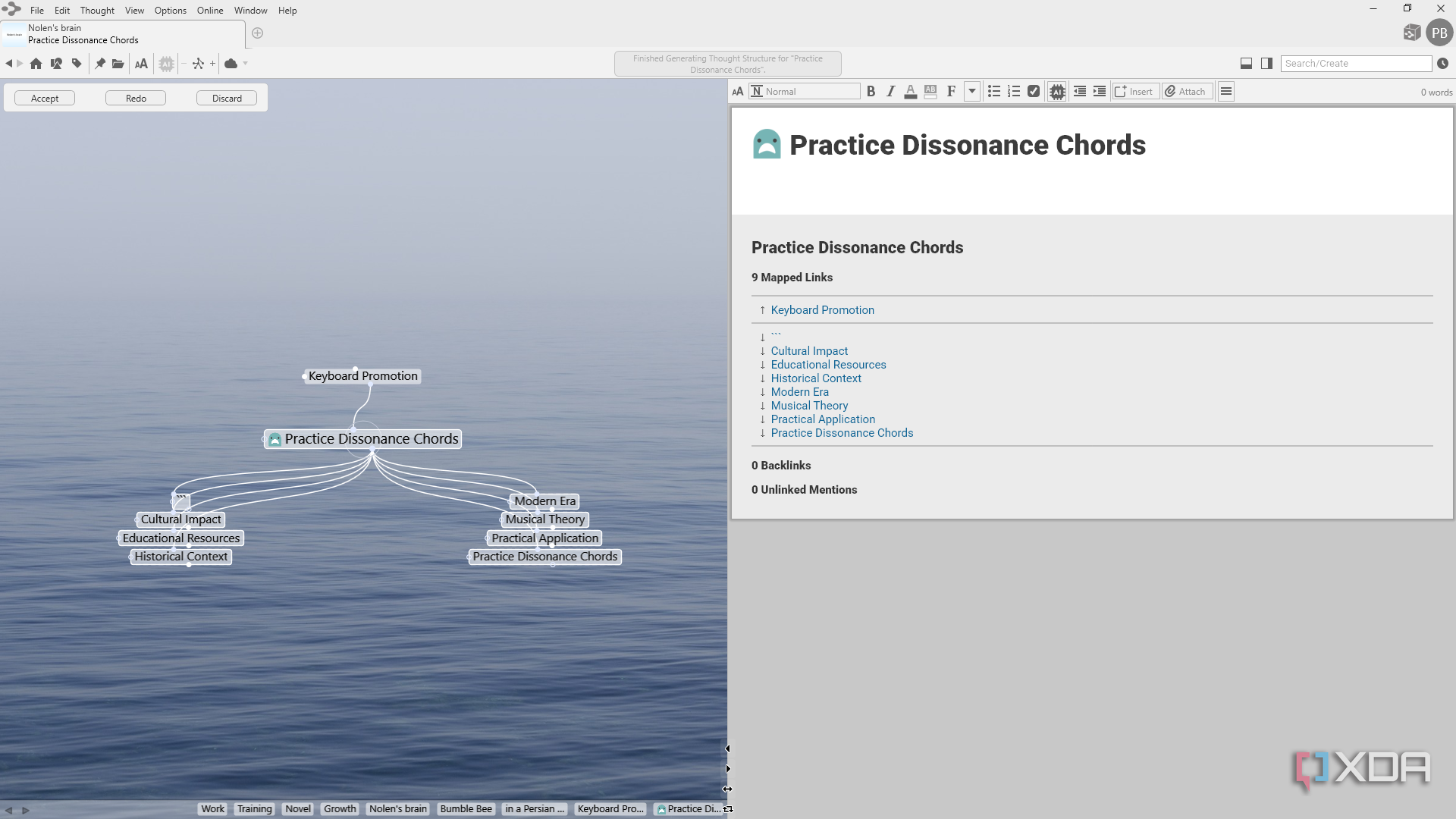Insert a bulleted list in notes
The image size is (1456, 819).
pyautogui.click(x=994, y=92)
